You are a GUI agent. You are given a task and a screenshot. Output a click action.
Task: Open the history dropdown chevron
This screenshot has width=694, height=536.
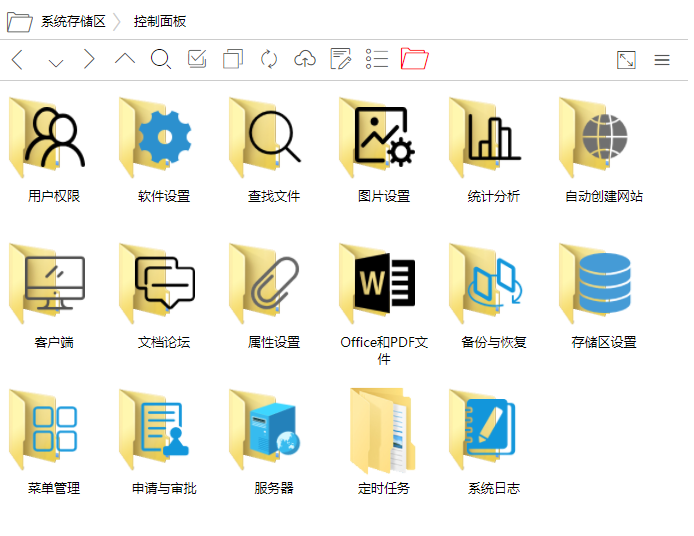point(55,63)
